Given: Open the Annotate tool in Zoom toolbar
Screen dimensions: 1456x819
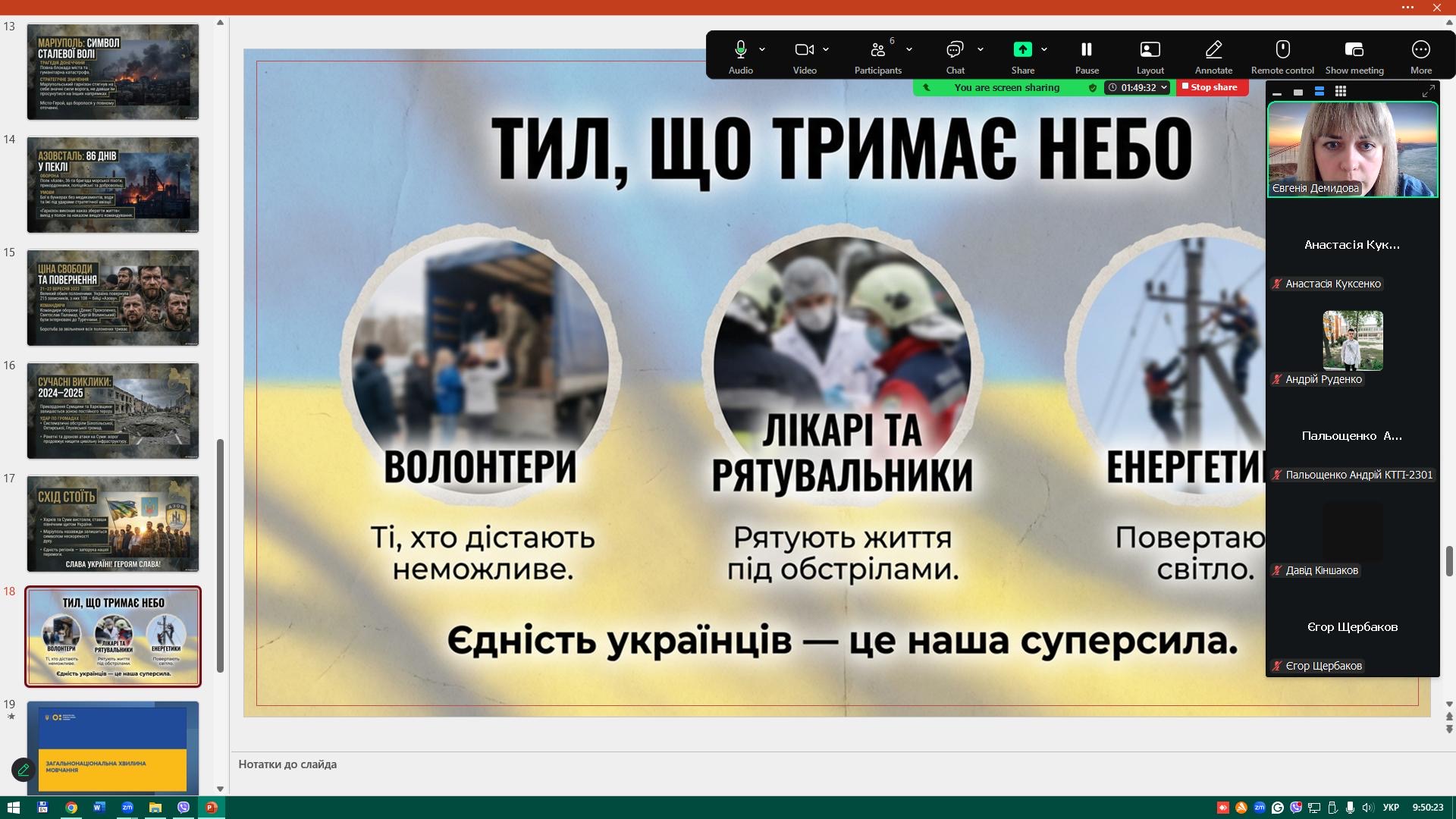Looking at the screenshot, I should [1213, 50].
